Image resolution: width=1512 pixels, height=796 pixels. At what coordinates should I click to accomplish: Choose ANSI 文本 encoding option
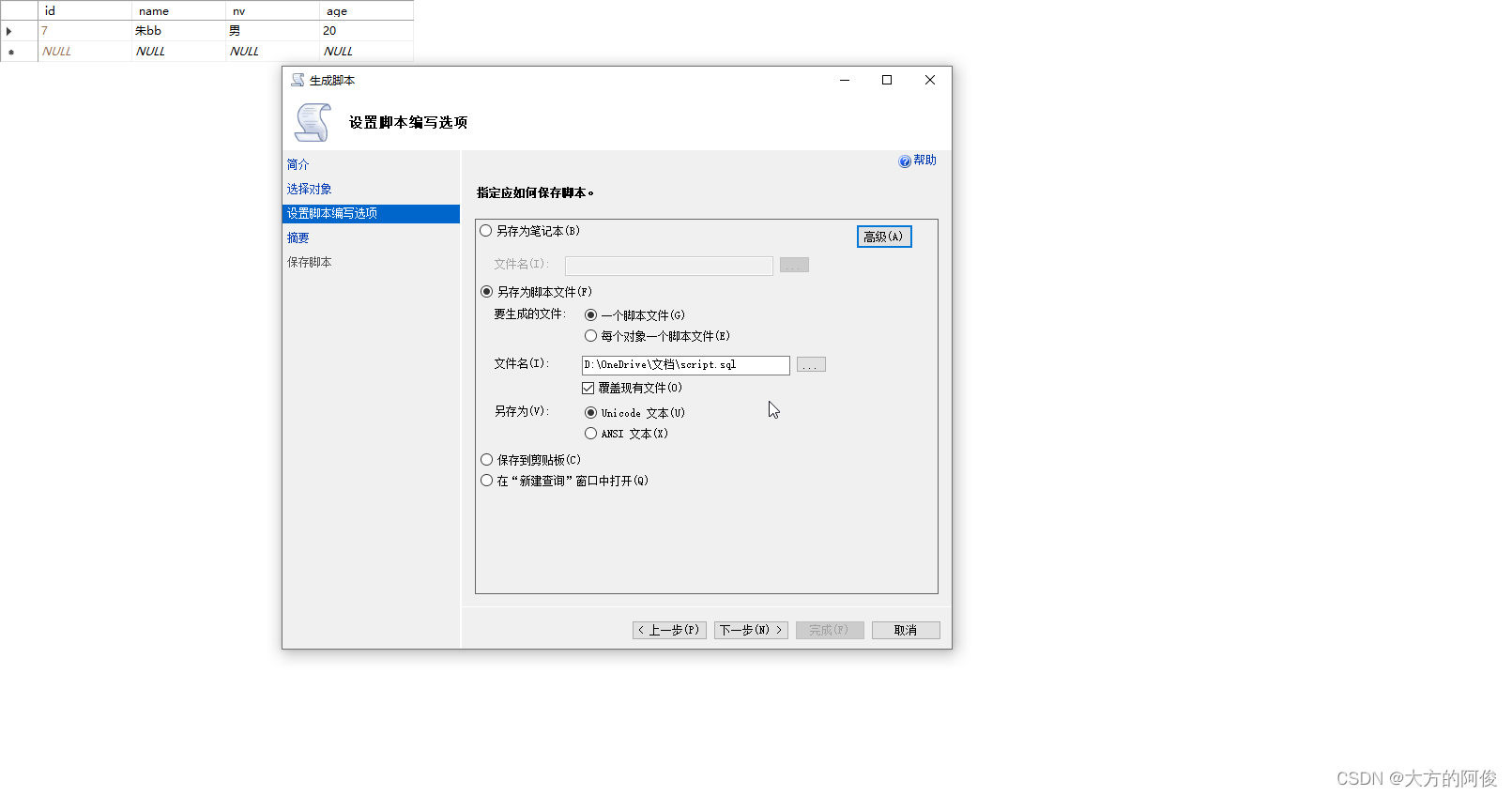point(590,434)
